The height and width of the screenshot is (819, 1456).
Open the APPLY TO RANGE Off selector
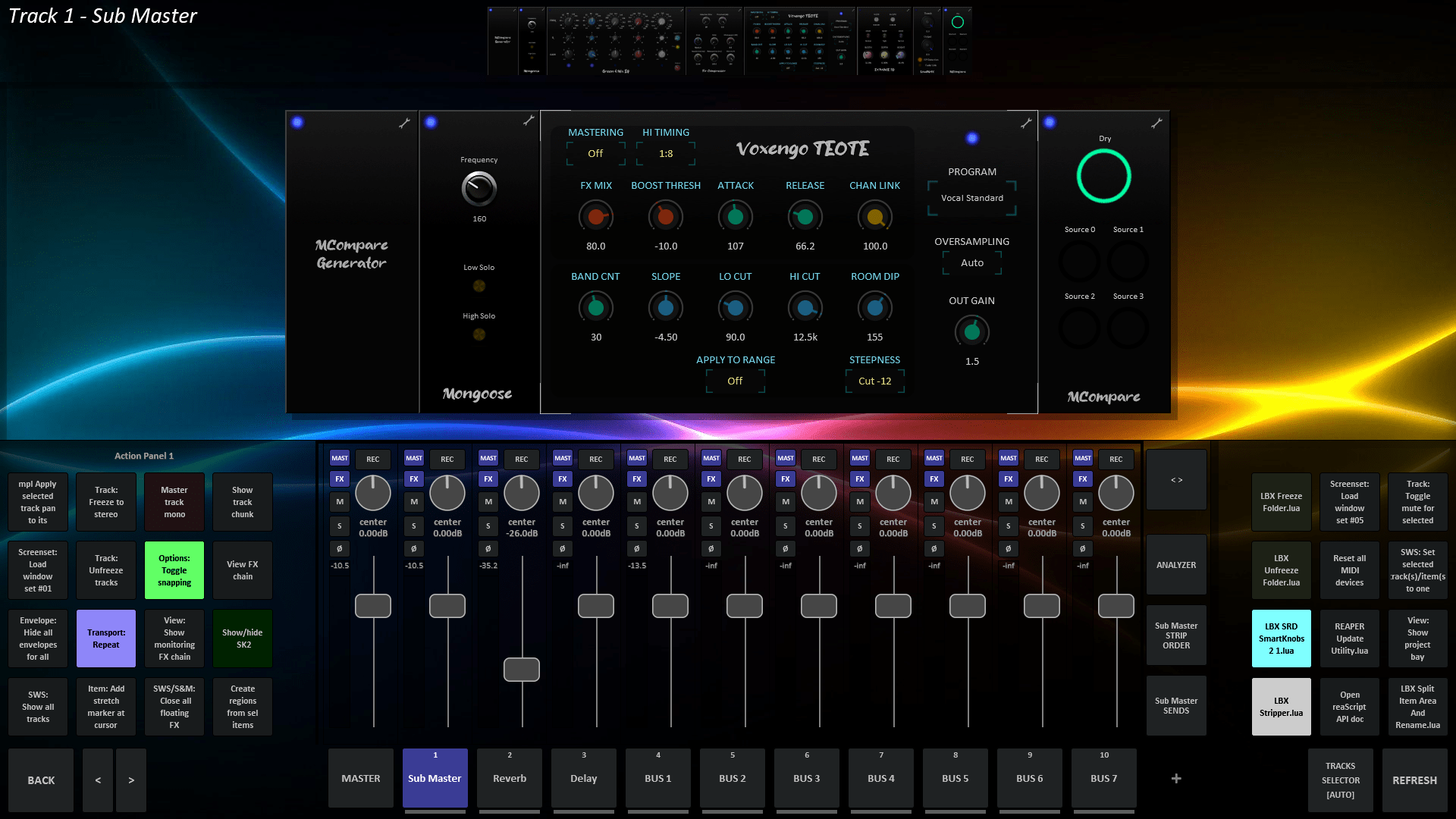[x=736, y=381]
